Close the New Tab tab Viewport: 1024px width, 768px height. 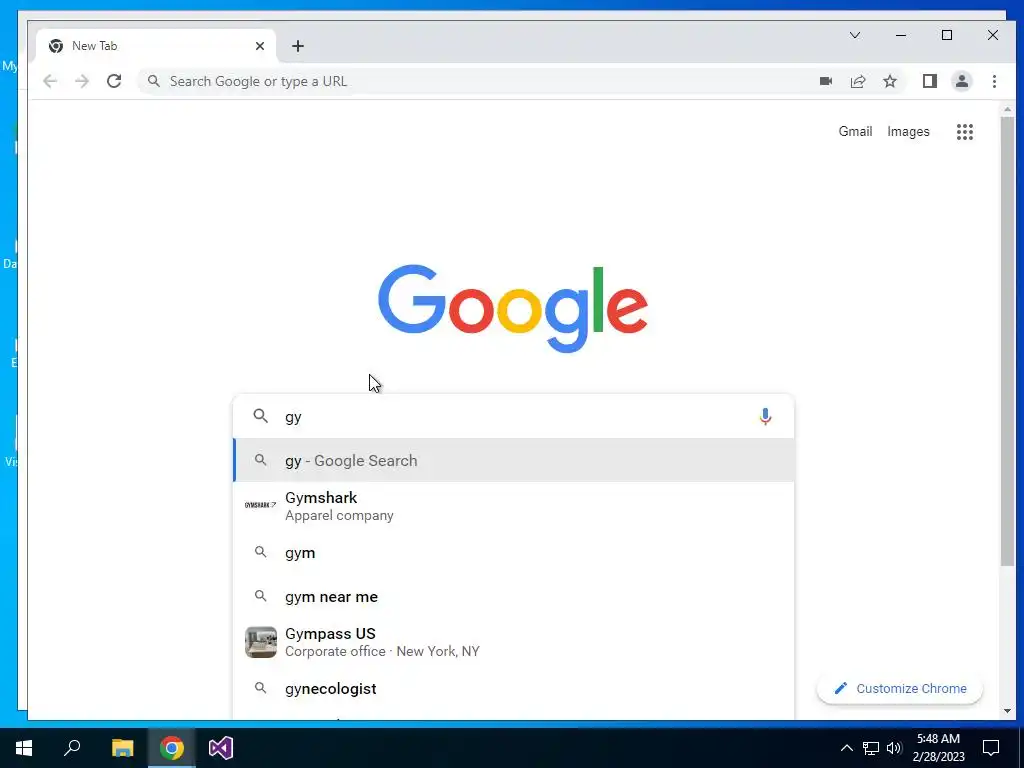tap(260, 46)
